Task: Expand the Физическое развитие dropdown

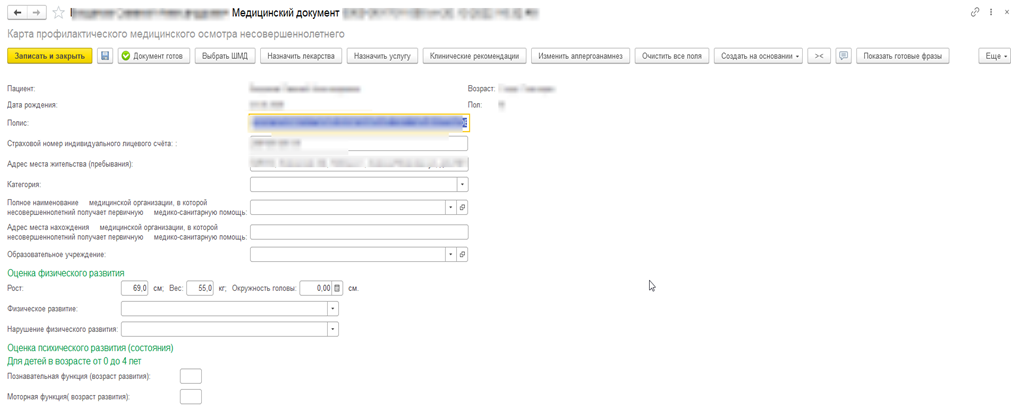Action: pyautogui.click(x=332, y=309)
